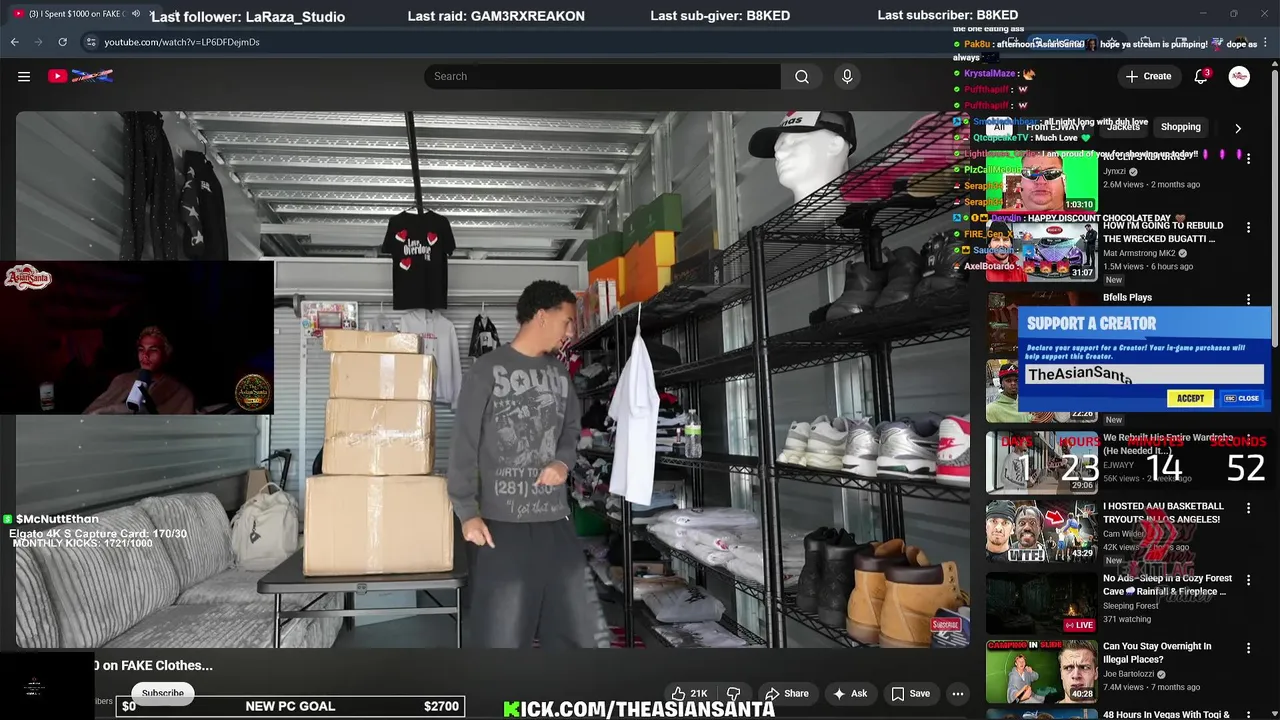Open 'Can You Stay Overnight In Illegal Places?' title
Image resolution: width=1280 pixels, height=720 pixels.
coord(1157,653)
